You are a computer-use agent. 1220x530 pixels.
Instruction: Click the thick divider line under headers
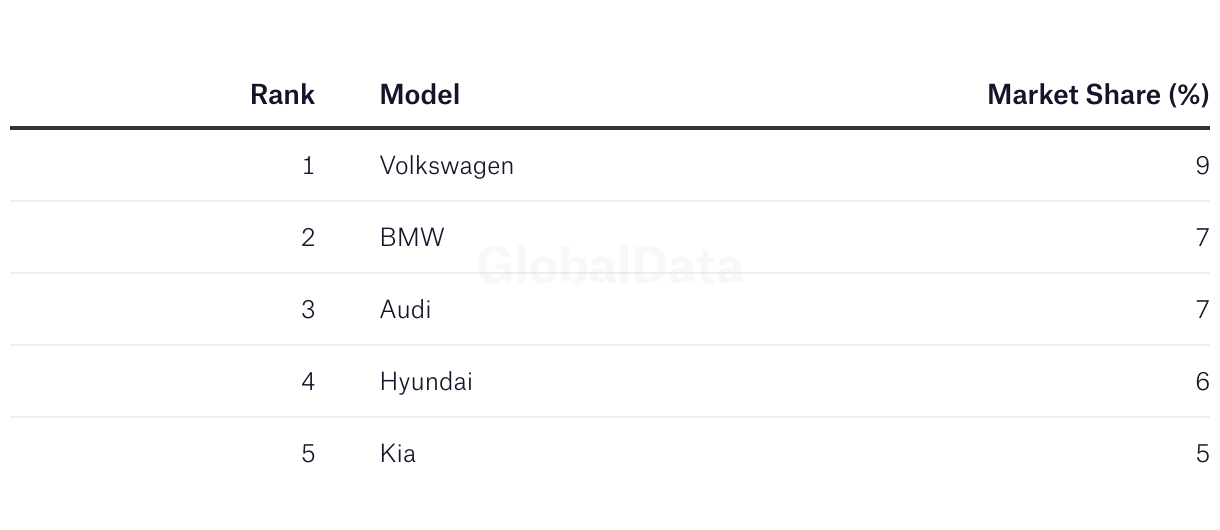pos(610,128)
